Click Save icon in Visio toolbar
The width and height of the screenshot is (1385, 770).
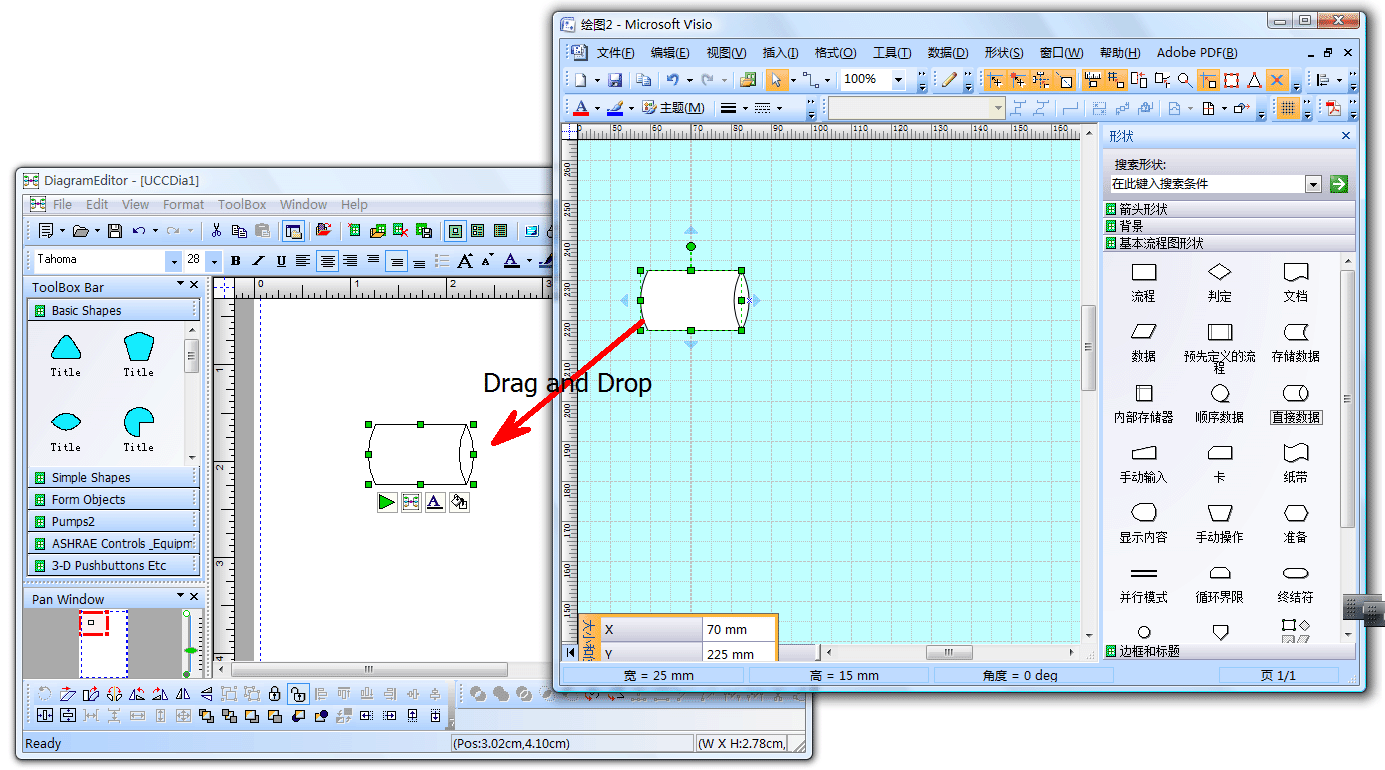click(x=616, y=80)
